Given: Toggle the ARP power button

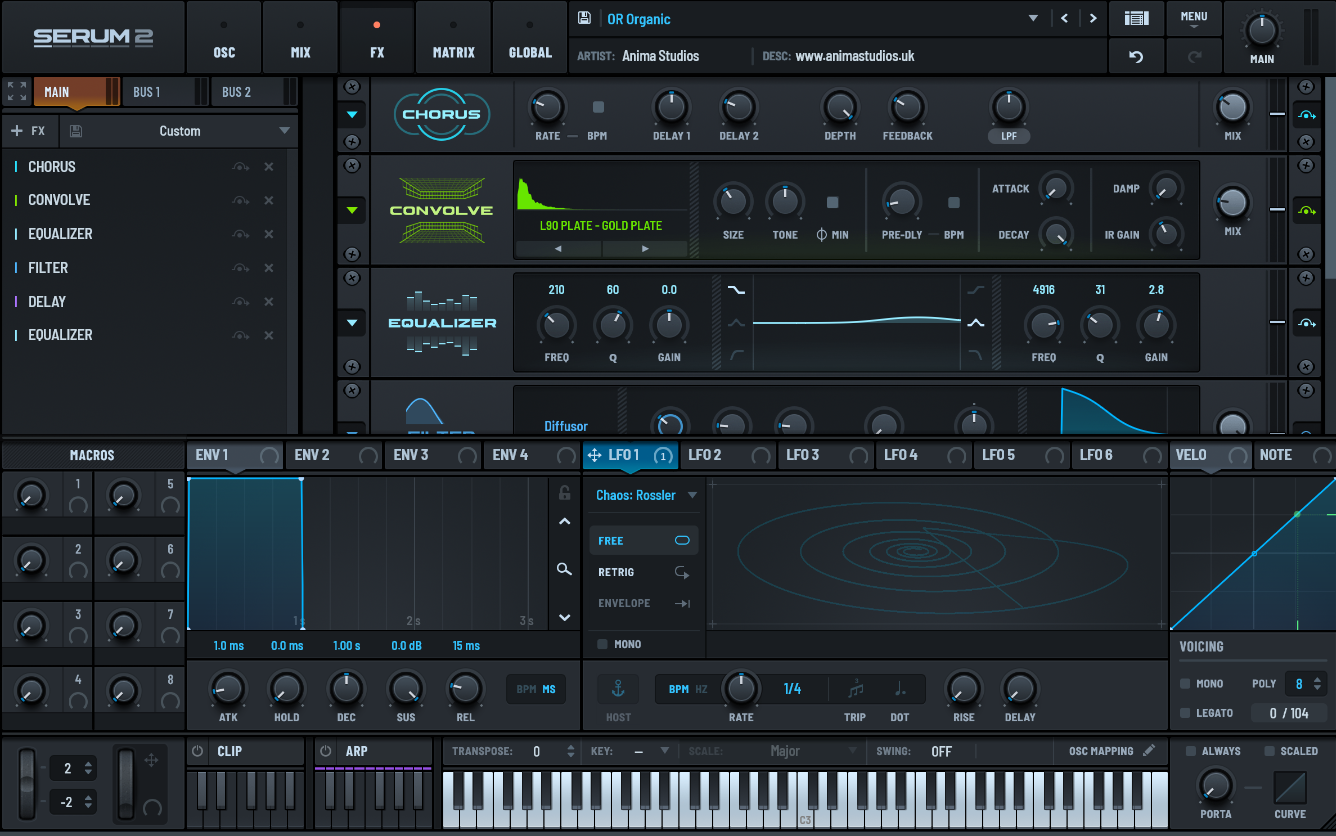Looking at the screenshot, I should point(326,751).
